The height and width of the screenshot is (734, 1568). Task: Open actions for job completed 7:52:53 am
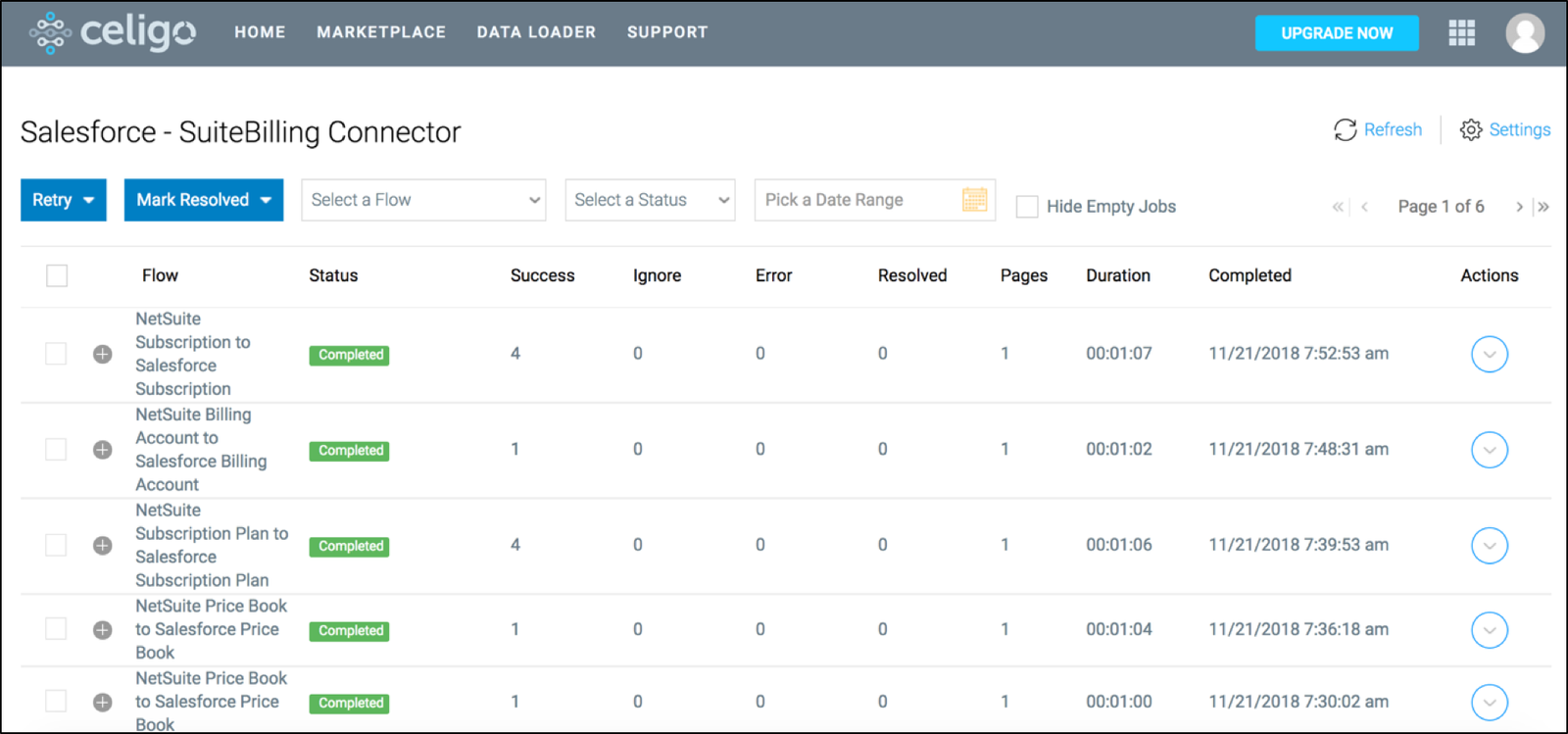1489,354
